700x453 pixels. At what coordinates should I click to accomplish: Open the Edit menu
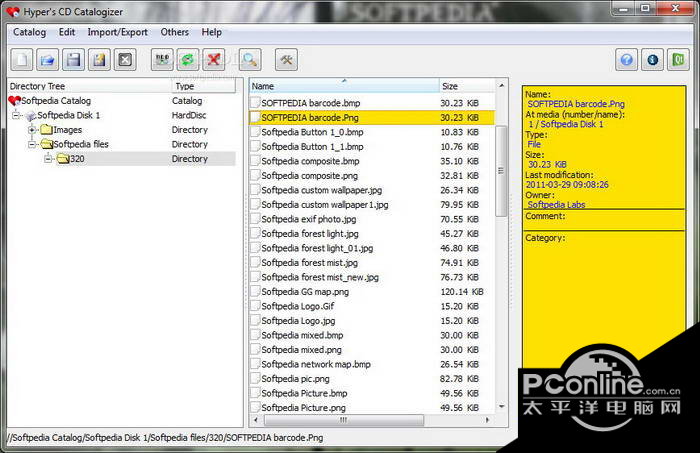click(67, 32)
